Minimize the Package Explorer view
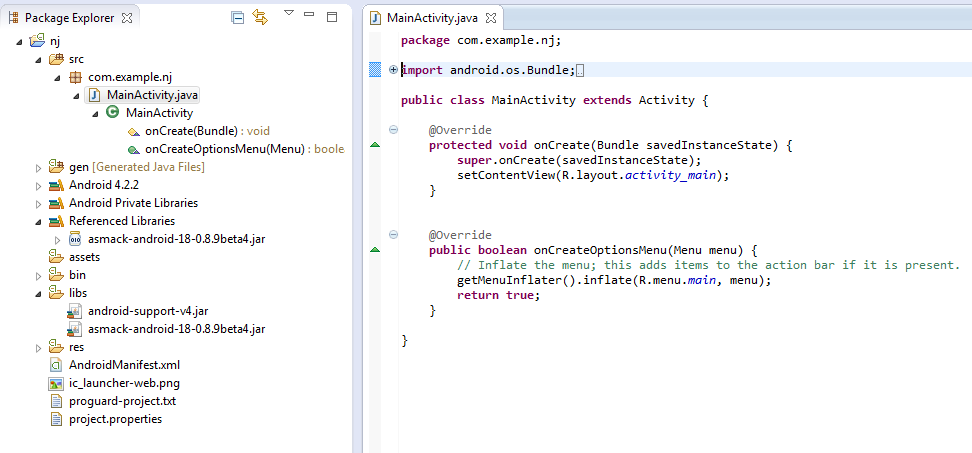This screenshot has width=972, height=453. coord(309,14)
